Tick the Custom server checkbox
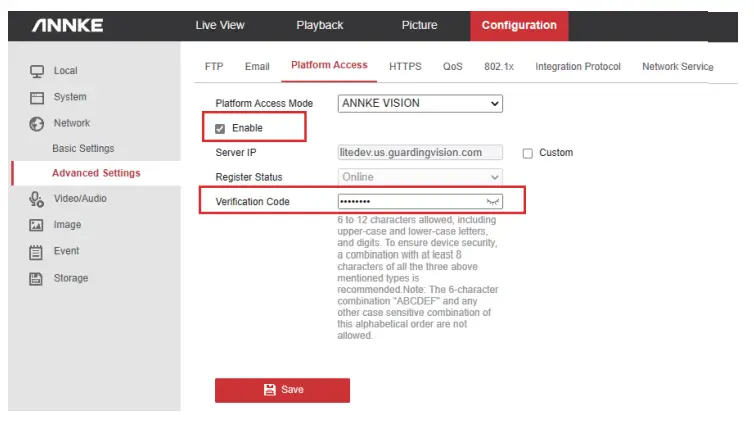754x434 pixels. [528, 153]
